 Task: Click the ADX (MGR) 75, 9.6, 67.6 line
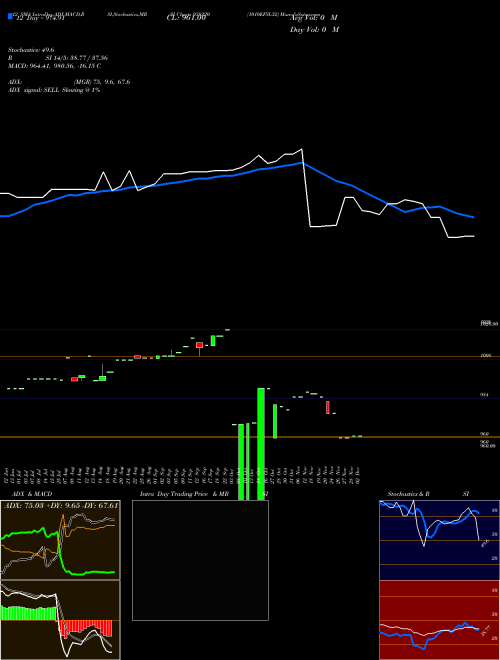point(69,82)
